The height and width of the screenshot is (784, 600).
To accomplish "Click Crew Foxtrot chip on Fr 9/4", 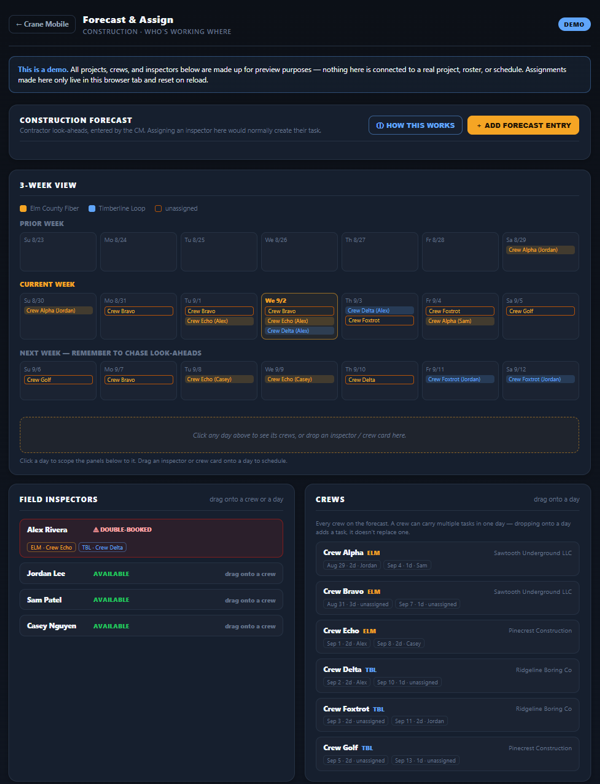I will (x=460, y=311).
